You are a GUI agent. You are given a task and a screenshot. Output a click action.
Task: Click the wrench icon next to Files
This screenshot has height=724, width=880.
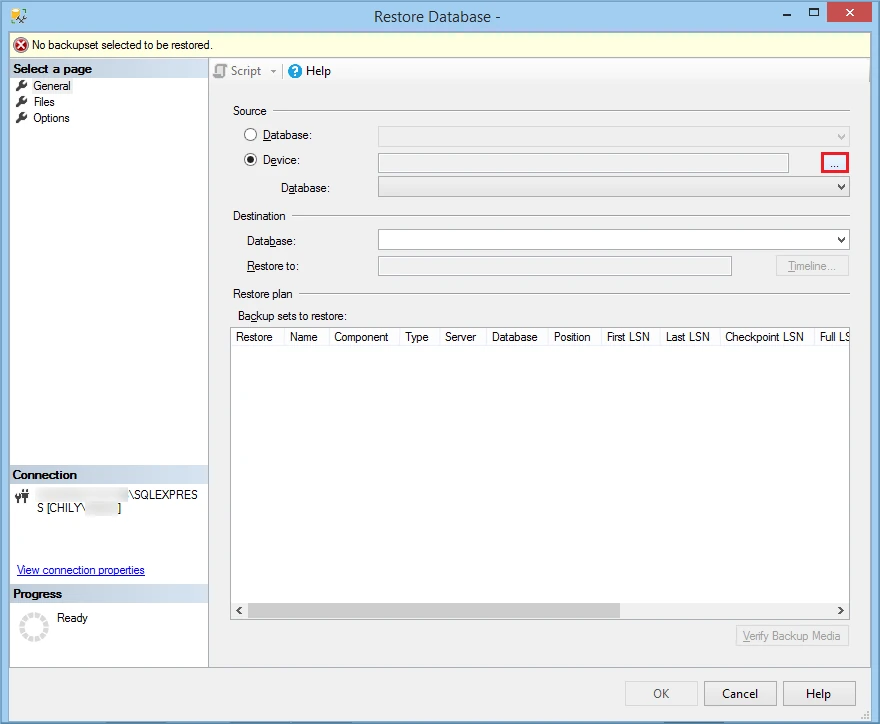(22, 102)
